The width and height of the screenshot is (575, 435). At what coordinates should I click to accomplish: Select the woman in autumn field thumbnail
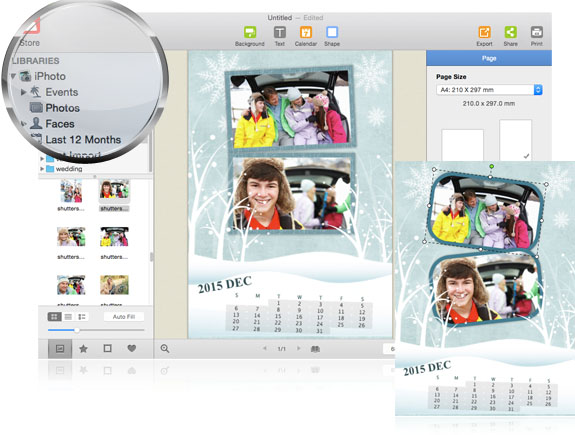pos(114,285)
